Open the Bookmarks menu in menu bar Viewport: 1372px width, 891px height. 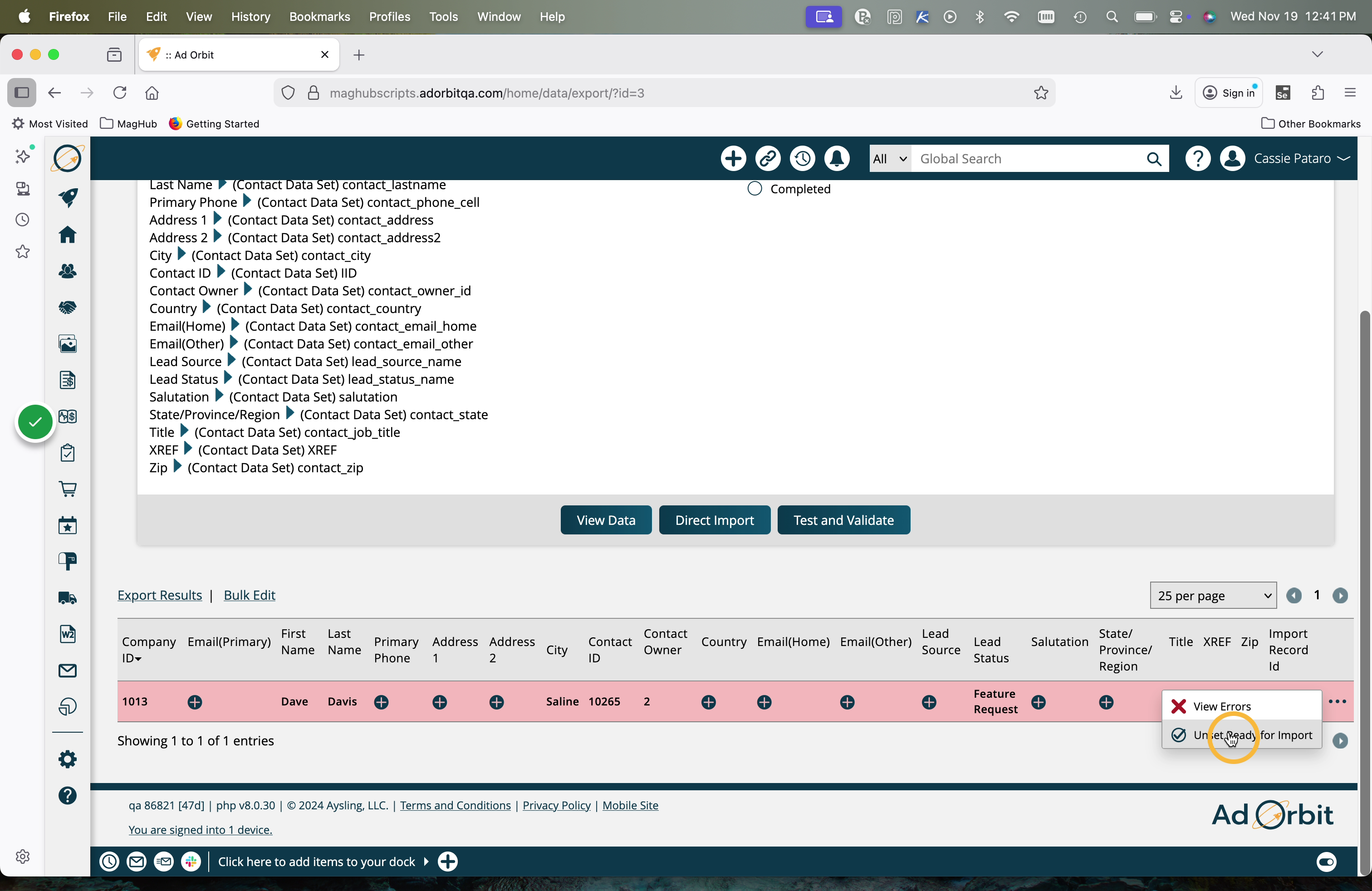(319, 17)
